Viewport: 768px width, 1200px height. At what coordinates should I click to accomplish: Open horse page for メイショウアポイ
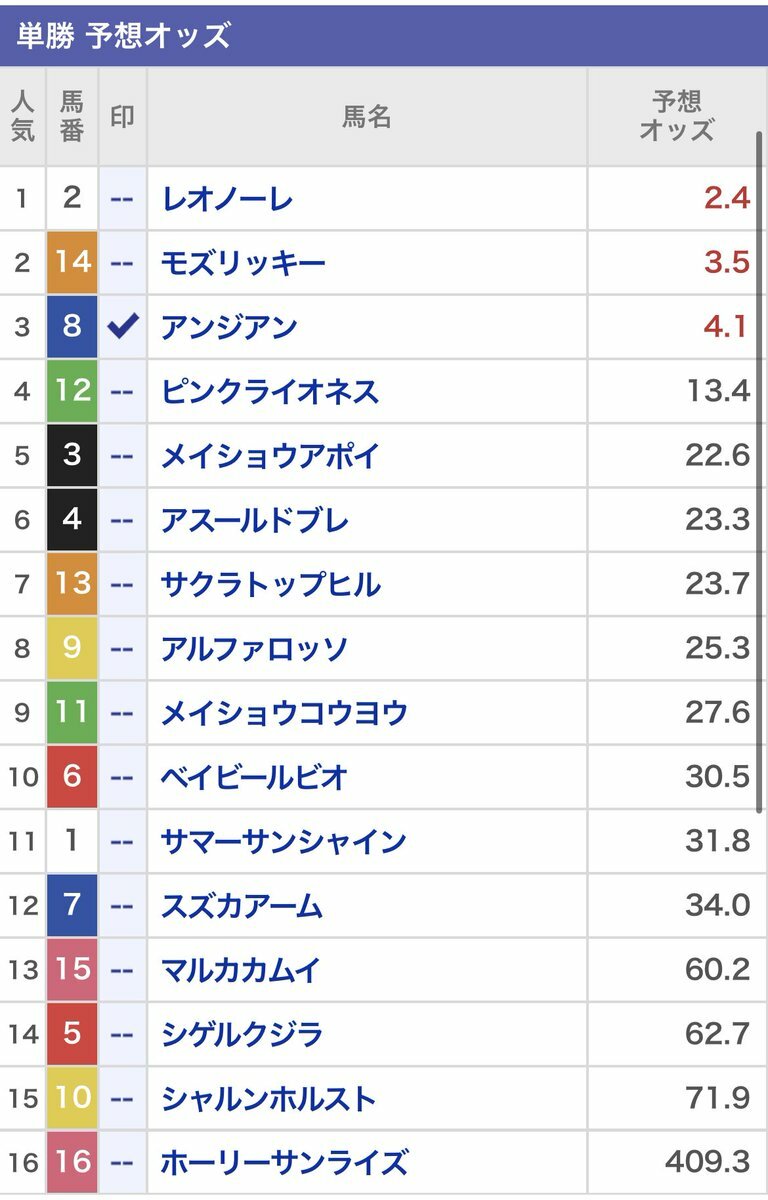270,456
